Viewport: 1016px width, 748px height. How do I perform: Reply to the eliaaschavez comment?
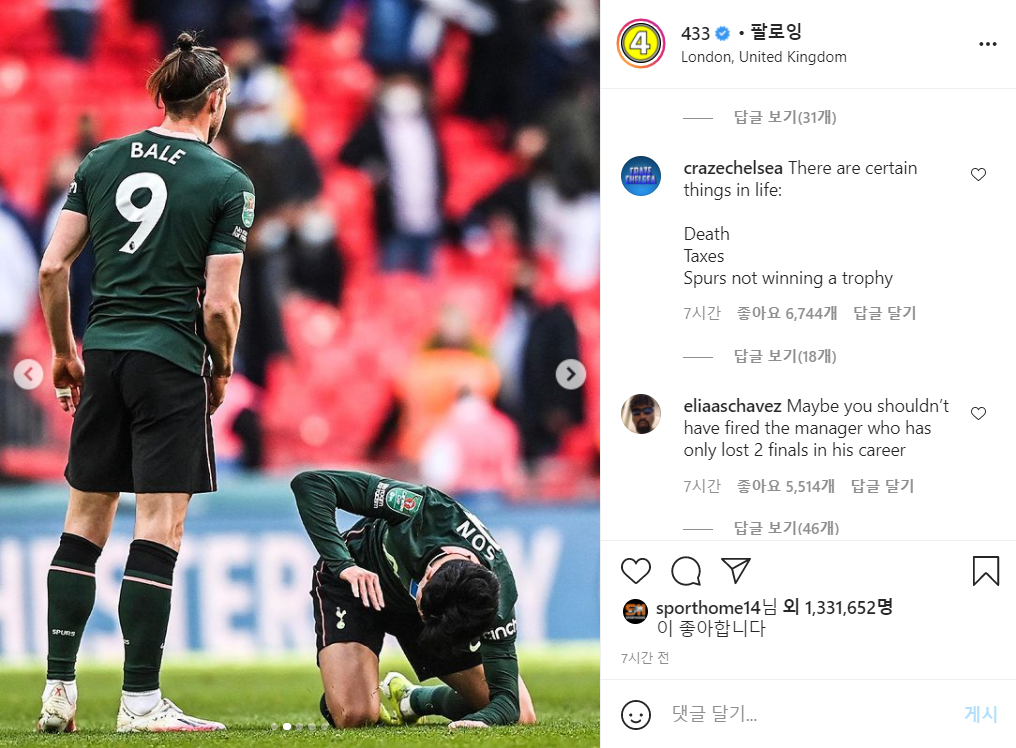click(882, 486)
